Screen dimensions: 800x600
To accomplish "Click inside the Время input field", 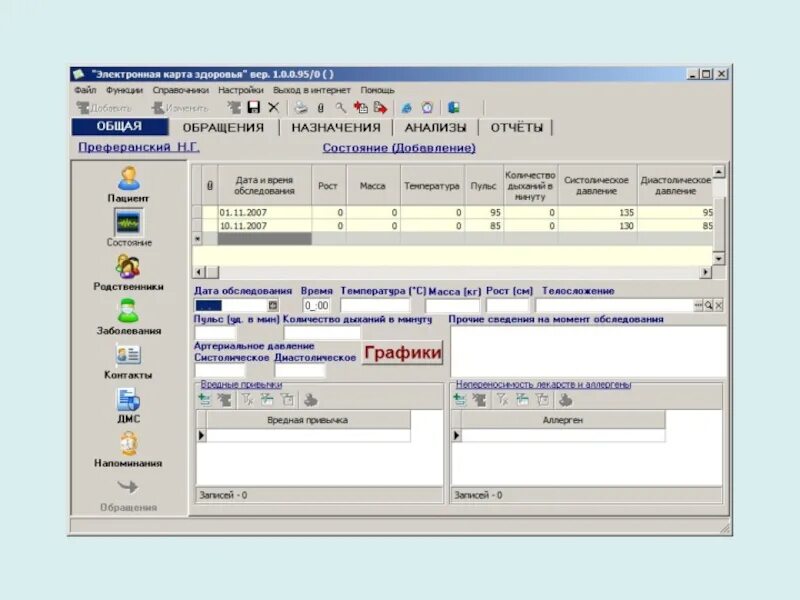I will coord(316,306).
